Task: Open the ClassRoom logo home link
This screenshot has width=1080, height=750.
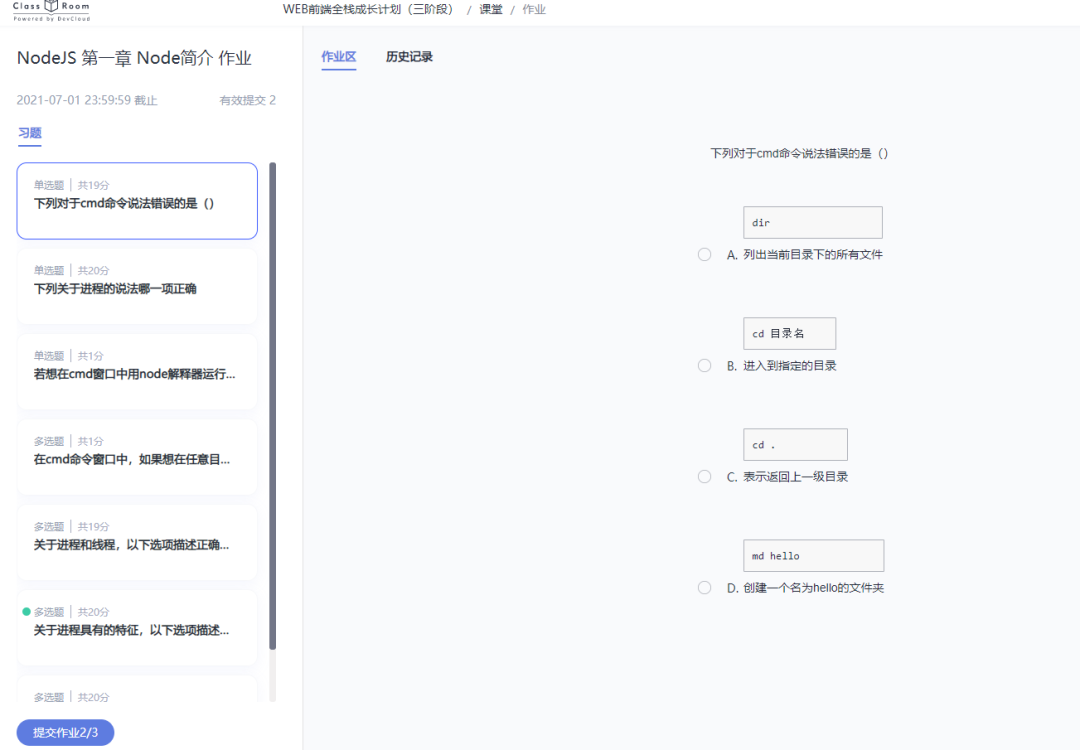Action: click(51, 10)
